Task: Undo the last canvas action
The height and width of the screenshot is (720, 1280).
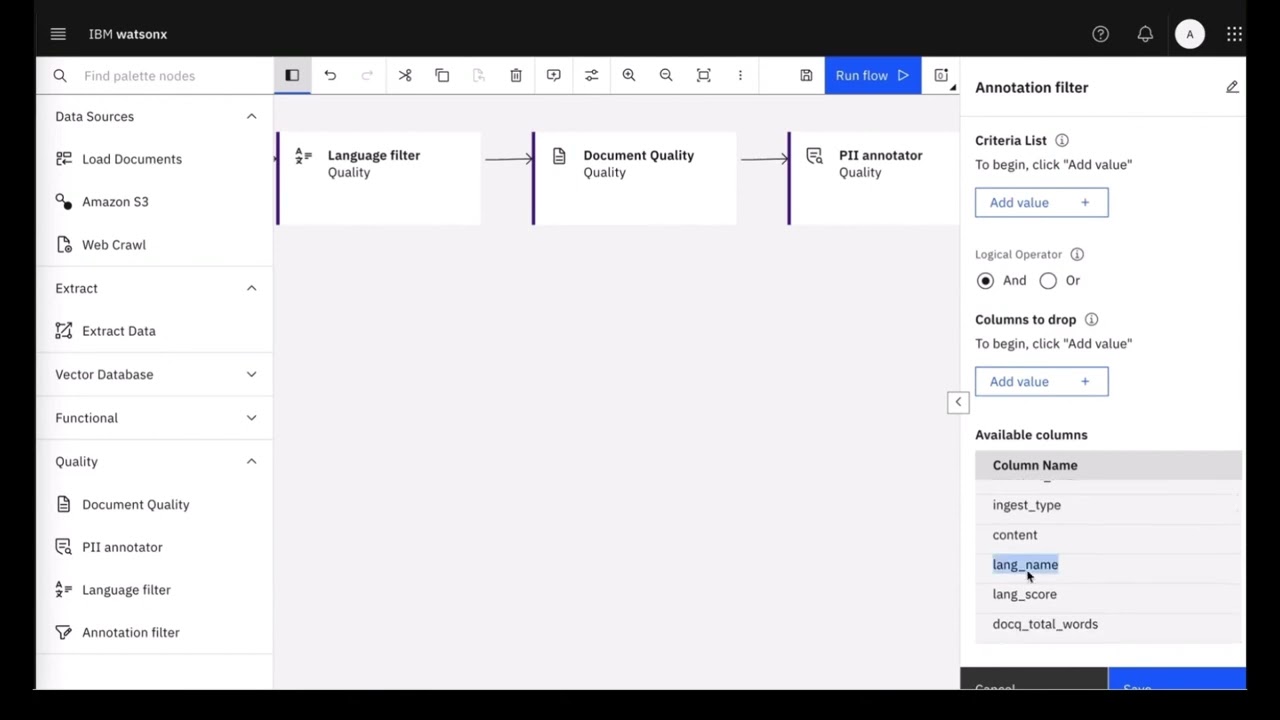Action: click(x=330, y=75)
